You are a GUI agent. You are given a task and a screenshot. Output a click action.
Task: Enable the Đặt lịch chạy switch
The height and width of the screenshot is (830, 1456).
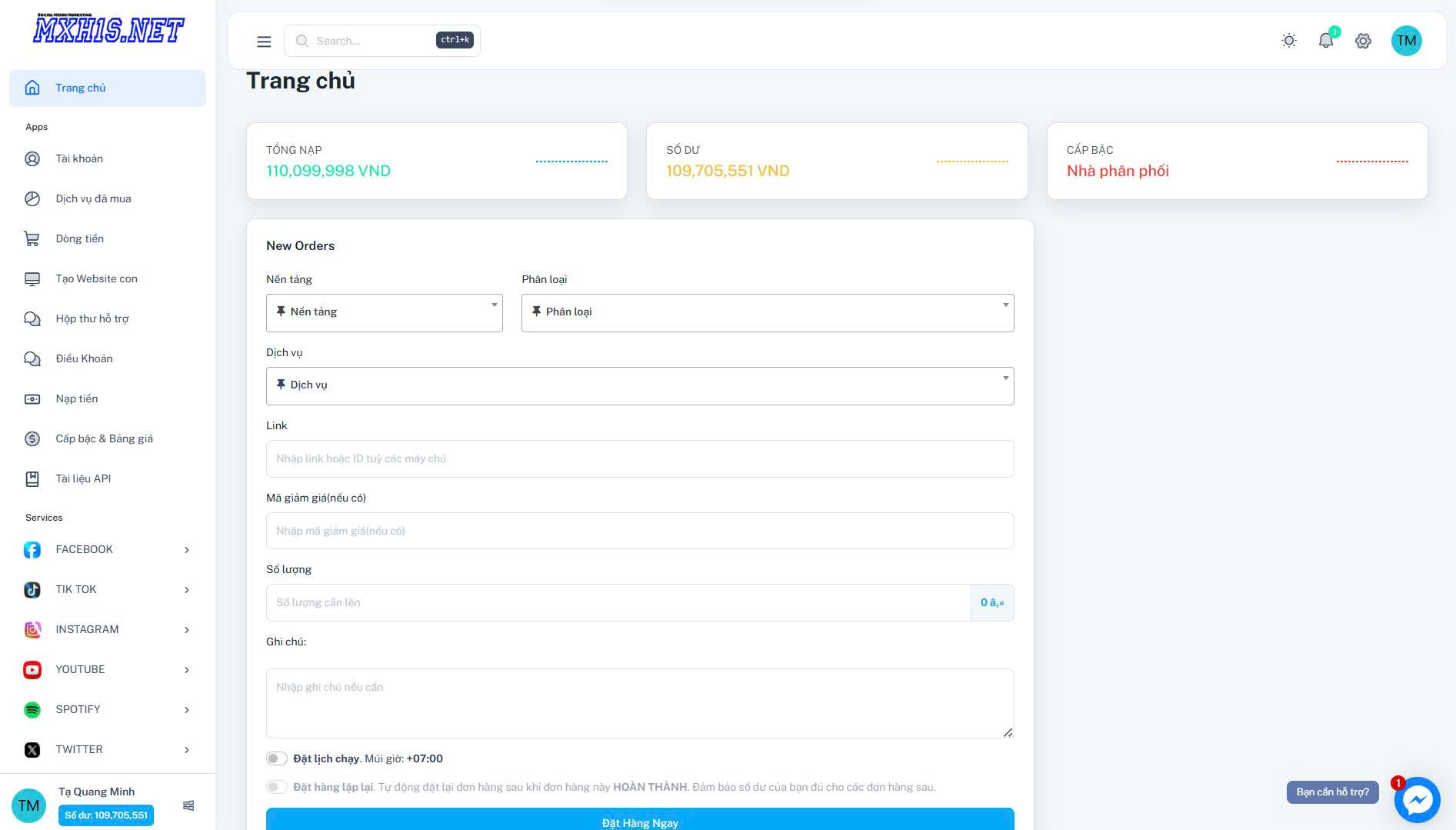(x=277, y=758)
